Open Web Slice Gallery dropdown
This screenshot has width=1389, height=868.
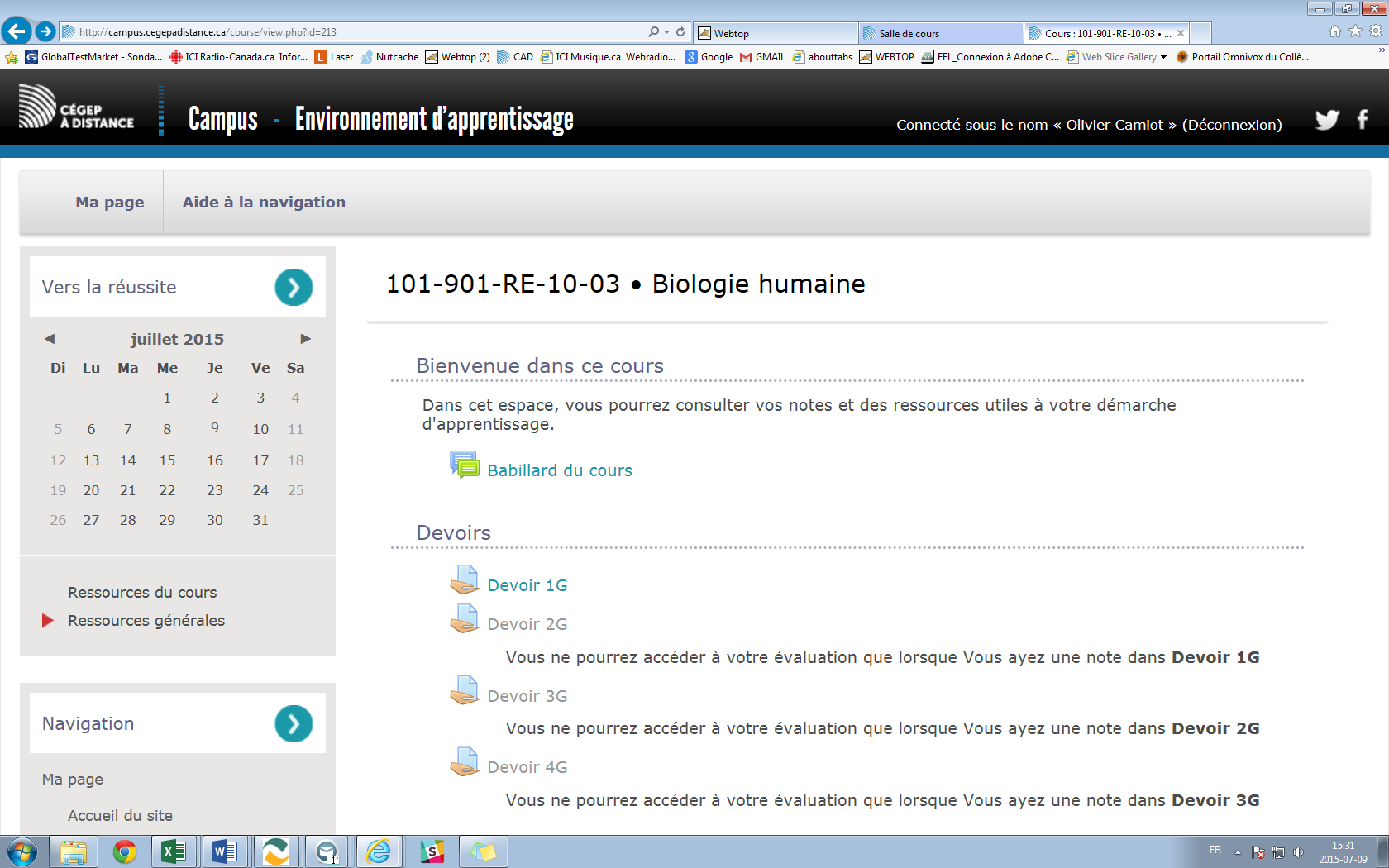[1164, 57]
